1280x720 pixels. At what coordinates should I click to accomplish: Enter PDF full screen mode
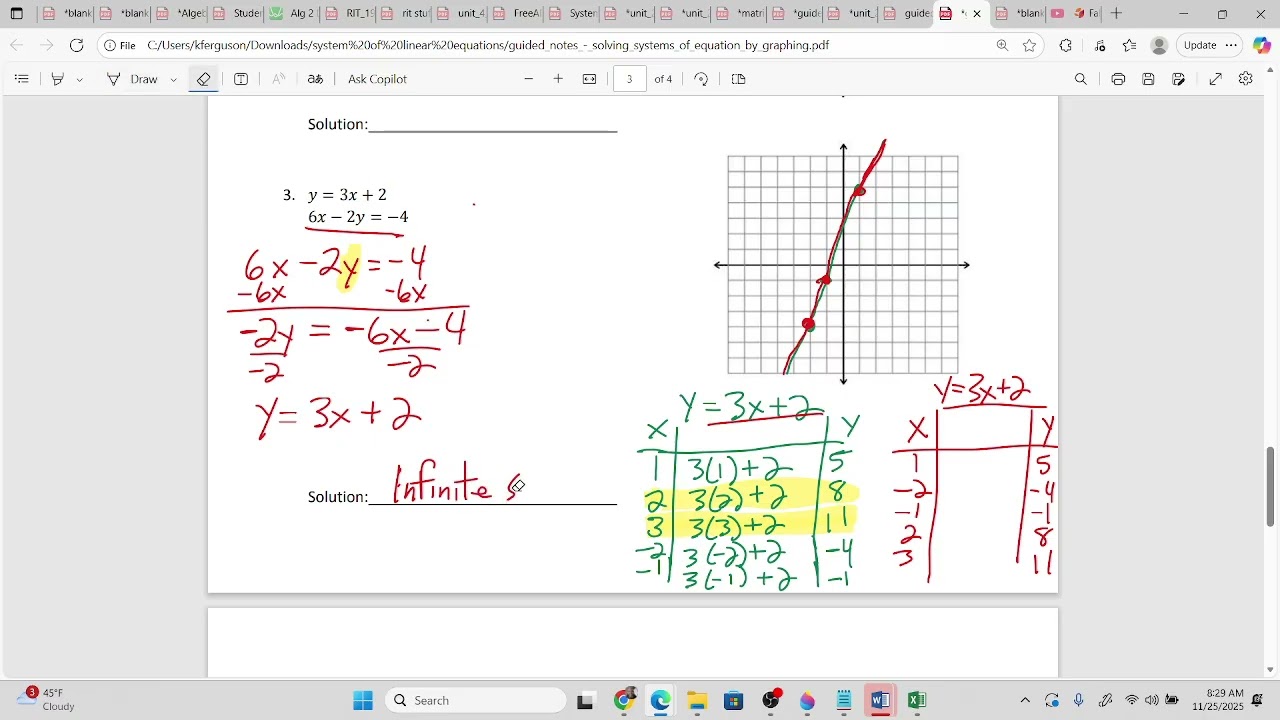[x=1216, y=79]
